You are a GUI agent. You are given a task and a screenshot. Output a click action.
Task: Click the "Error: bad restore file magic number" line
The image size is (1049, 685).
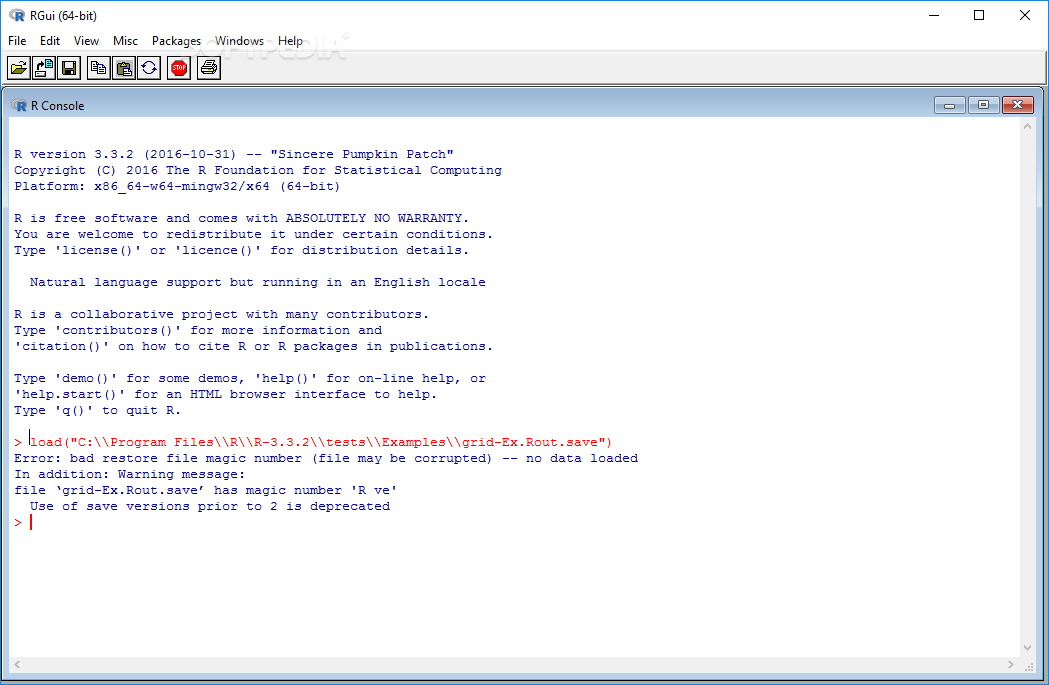[326, 458]
